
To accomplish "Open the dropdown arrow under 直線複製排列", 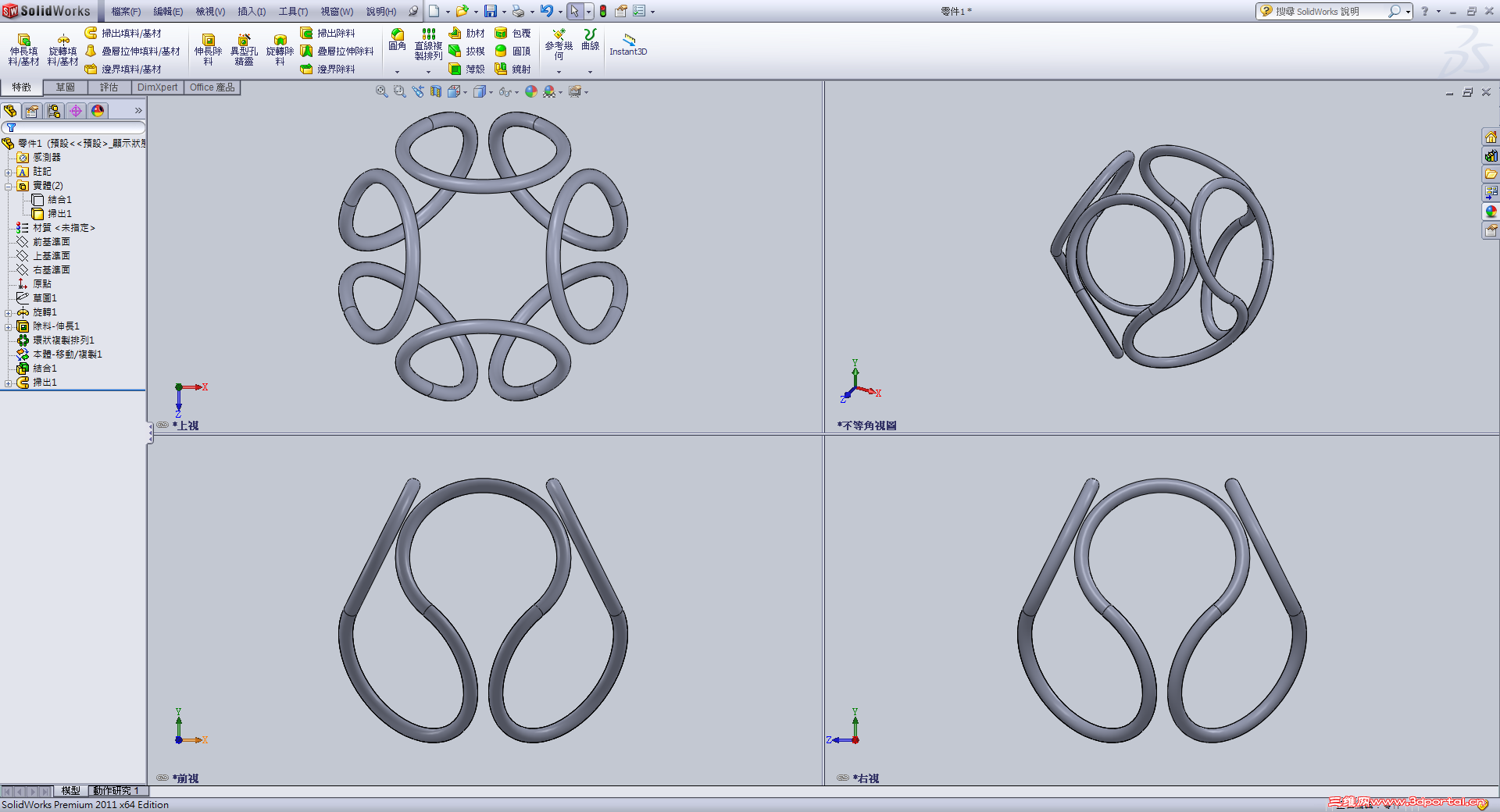I will (428, 72).
